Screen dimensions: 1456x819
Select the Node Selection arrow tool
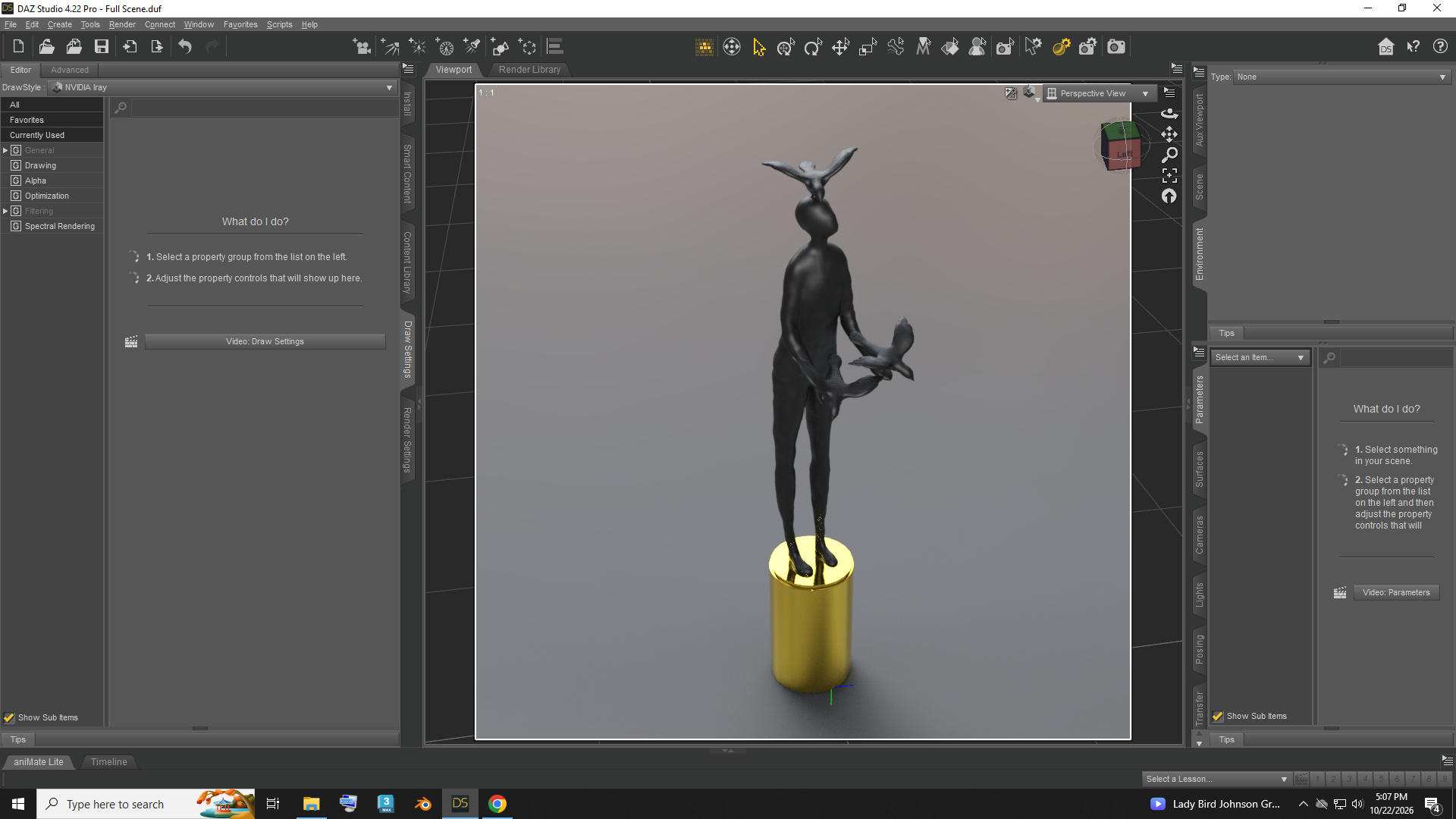[758, 47]
